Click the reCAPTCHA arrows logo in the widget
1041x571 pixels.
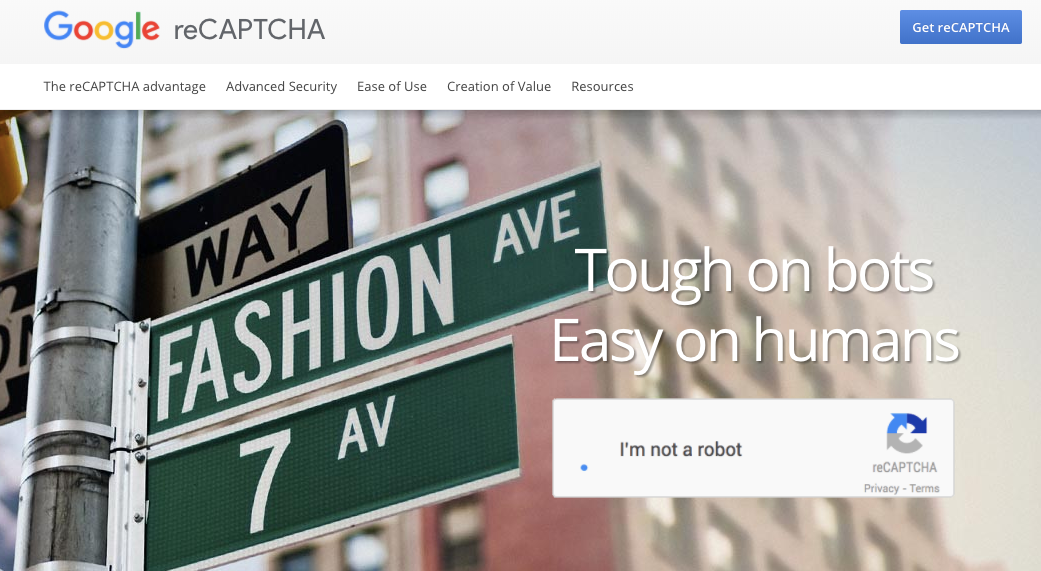coord(906,433)
